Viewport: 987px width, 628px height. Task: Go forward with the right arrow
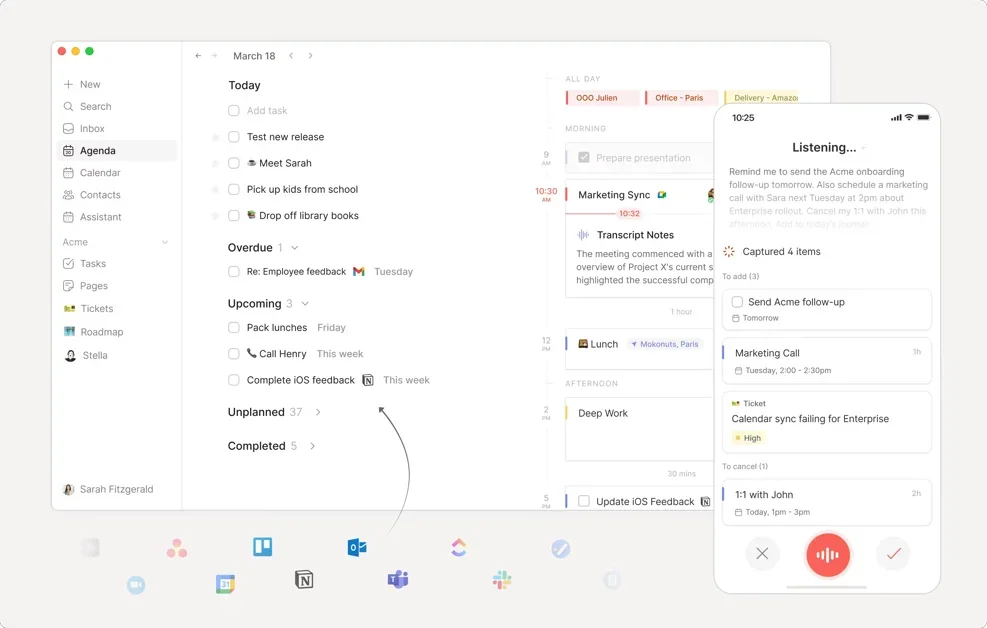click(x=214, y=56)
